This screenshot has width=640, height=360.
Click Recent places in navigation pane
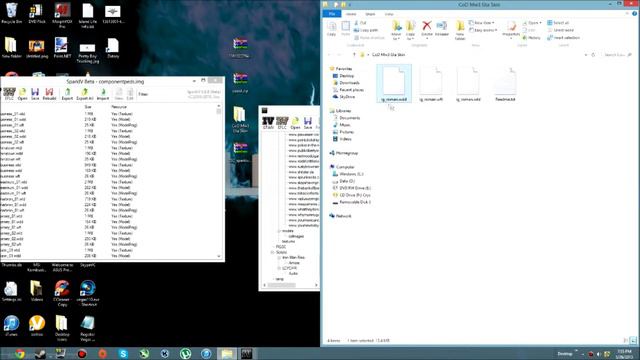click(348, 90)
